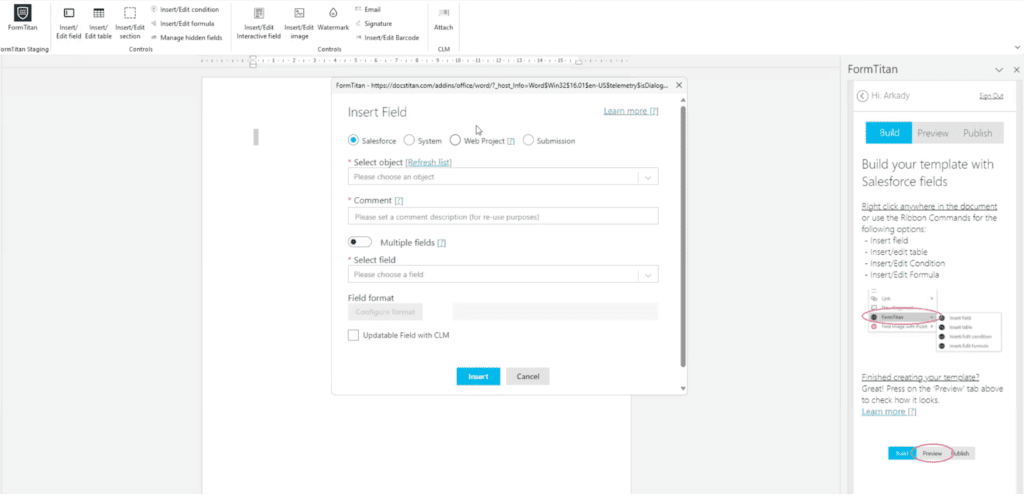Open Learn more link in dialog

point(631,111)
